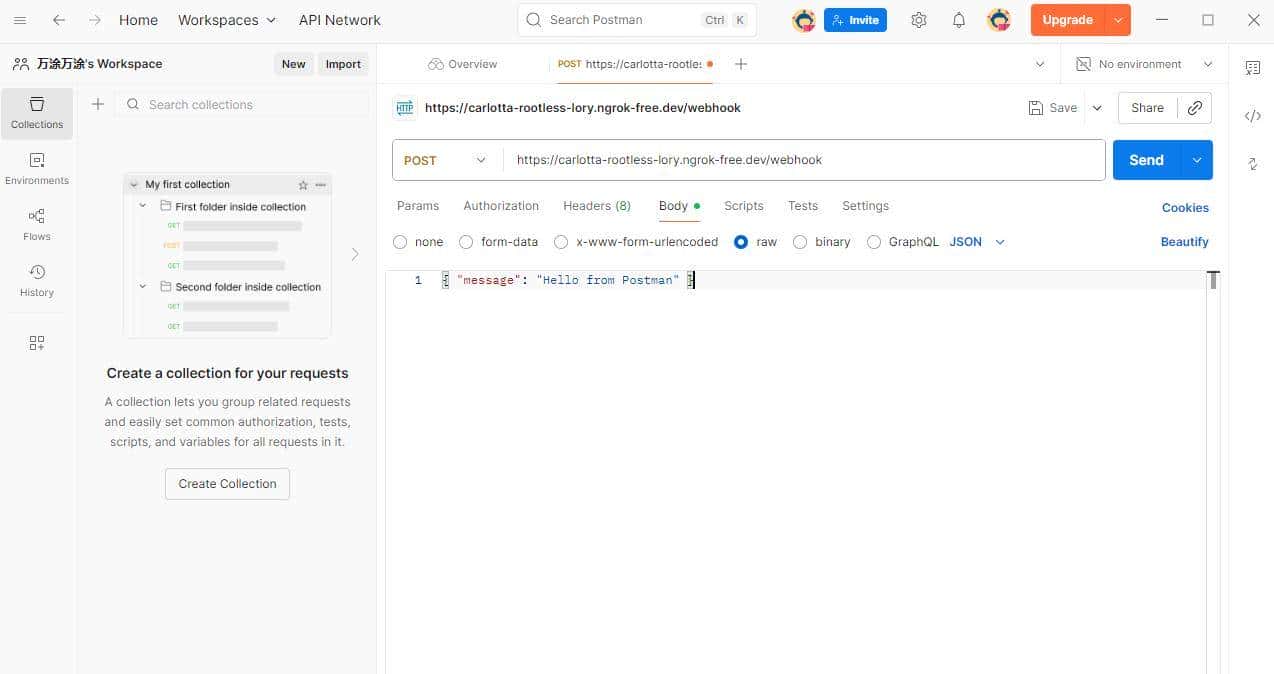
Task: Open the Flows sidebar panel
Action: tap(36, 225)
